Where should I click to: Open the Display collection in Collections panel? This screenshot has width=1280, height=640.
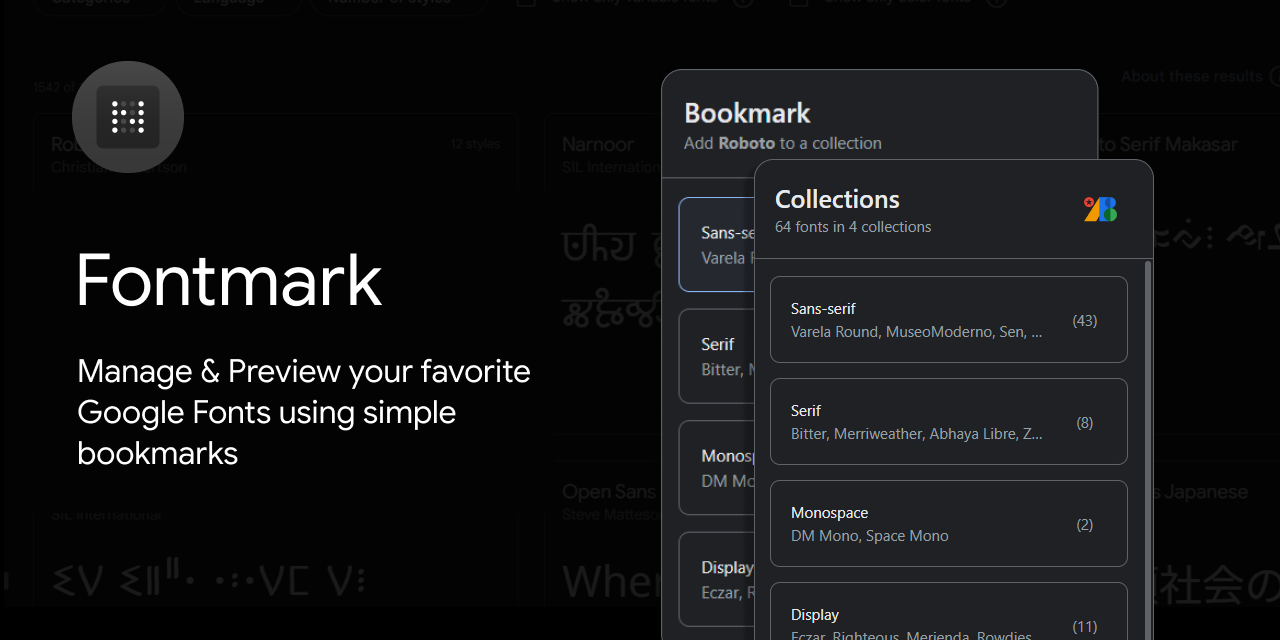coord(949,612)
